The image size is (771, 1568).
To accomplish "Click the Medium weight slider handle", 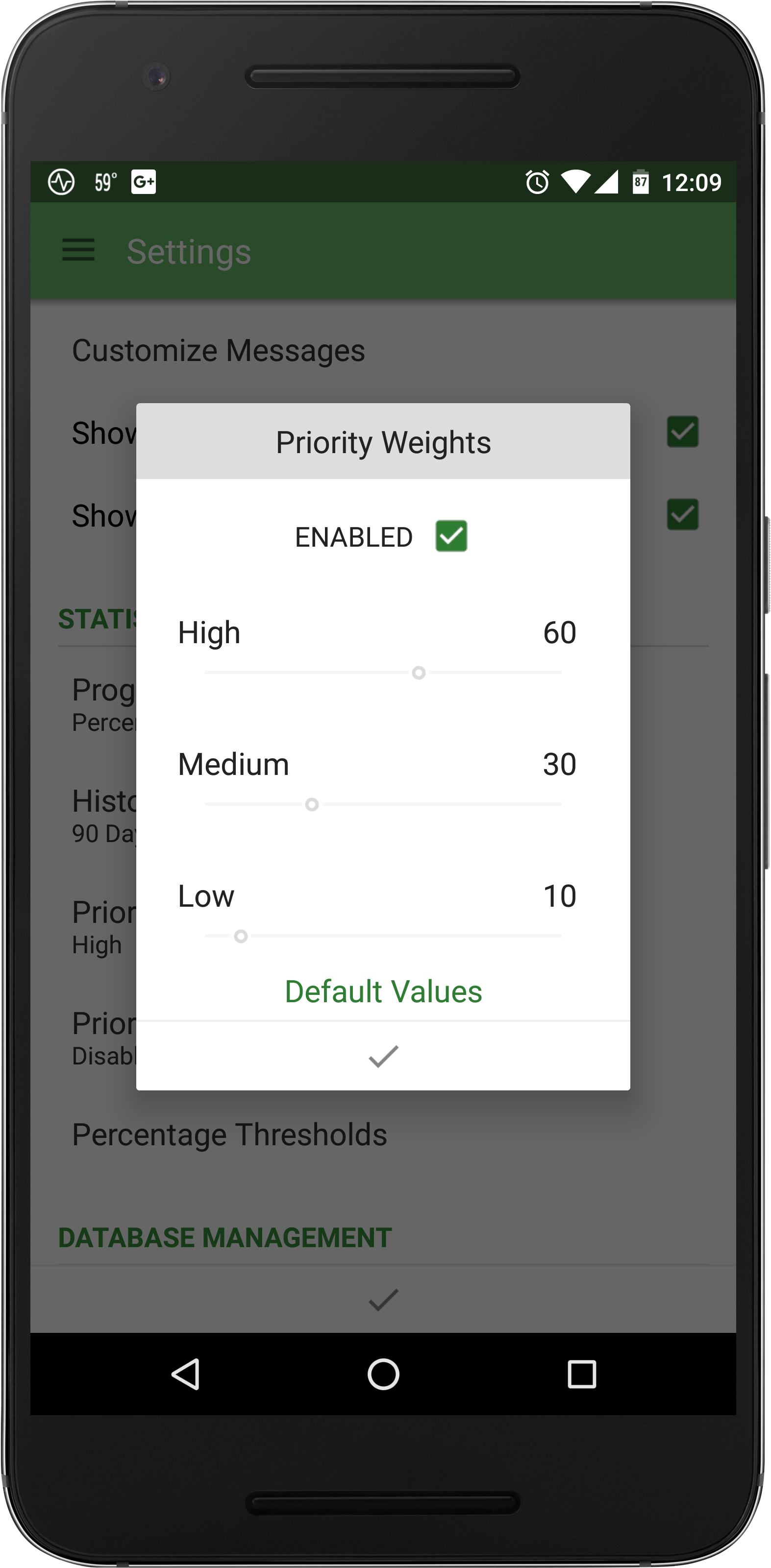I will [x=312, y=805].
